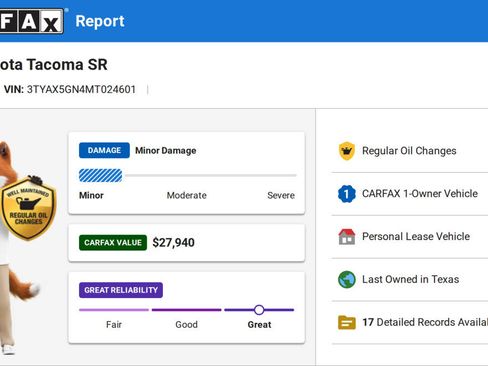Click the reliability slider circle handle
Image resolution: width=488 pixels, height=366 pixels.
(x=259, y=310)
